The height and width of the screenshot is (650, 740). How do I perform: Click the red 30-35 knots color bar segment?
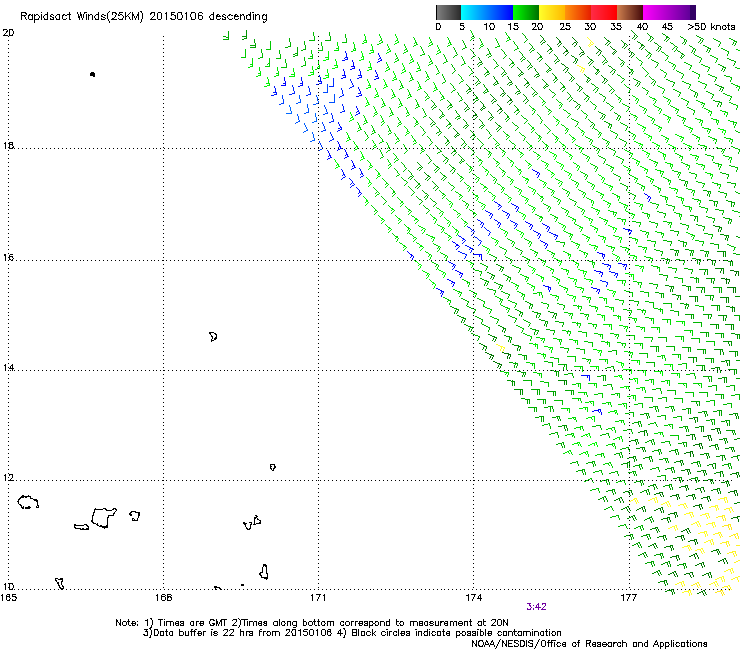coord(604,12)
